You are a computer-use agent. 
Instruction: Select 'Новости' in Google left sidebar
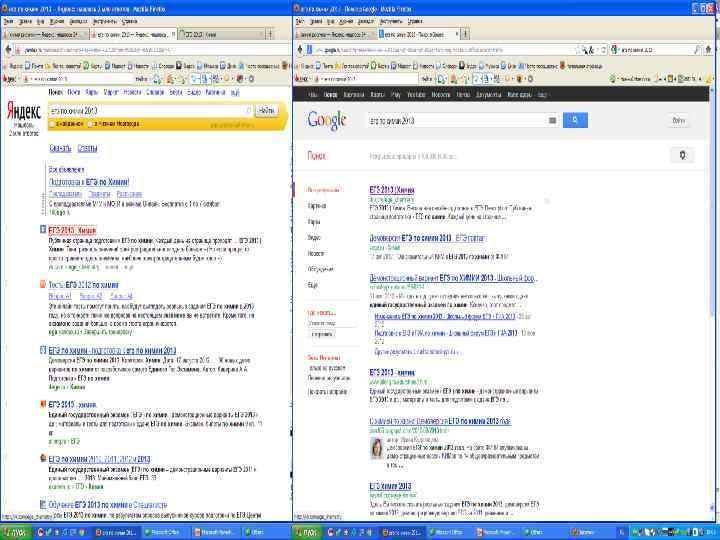tap(315, 253)
